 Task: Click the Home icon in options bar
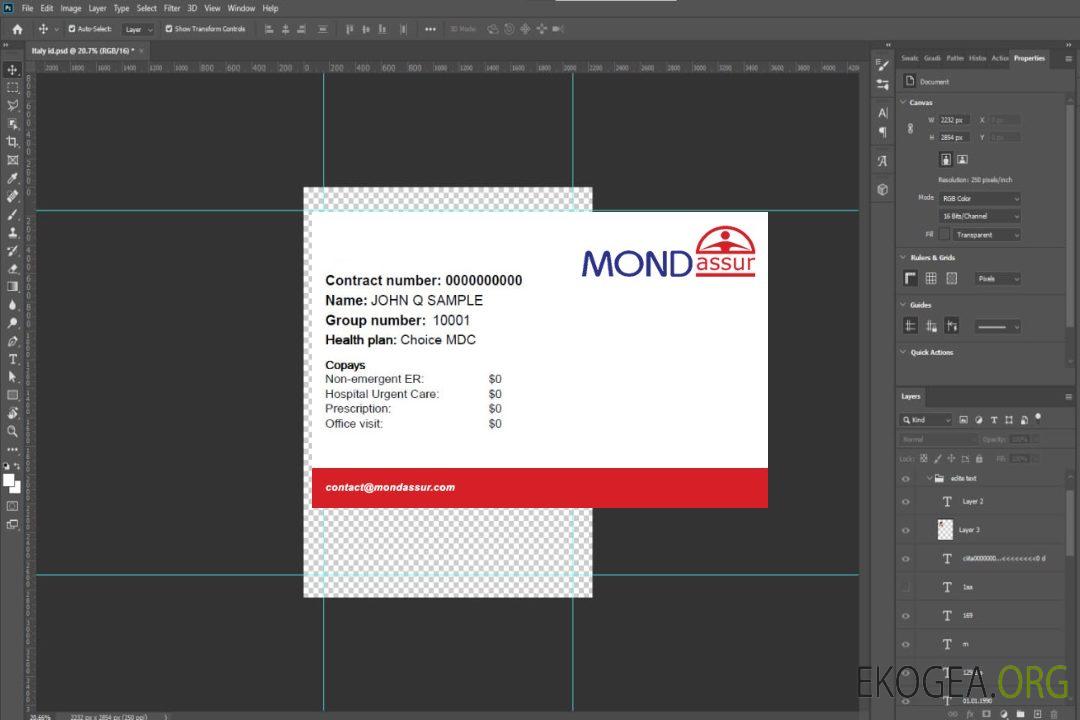pyautogui.click(x=17, y=29)
